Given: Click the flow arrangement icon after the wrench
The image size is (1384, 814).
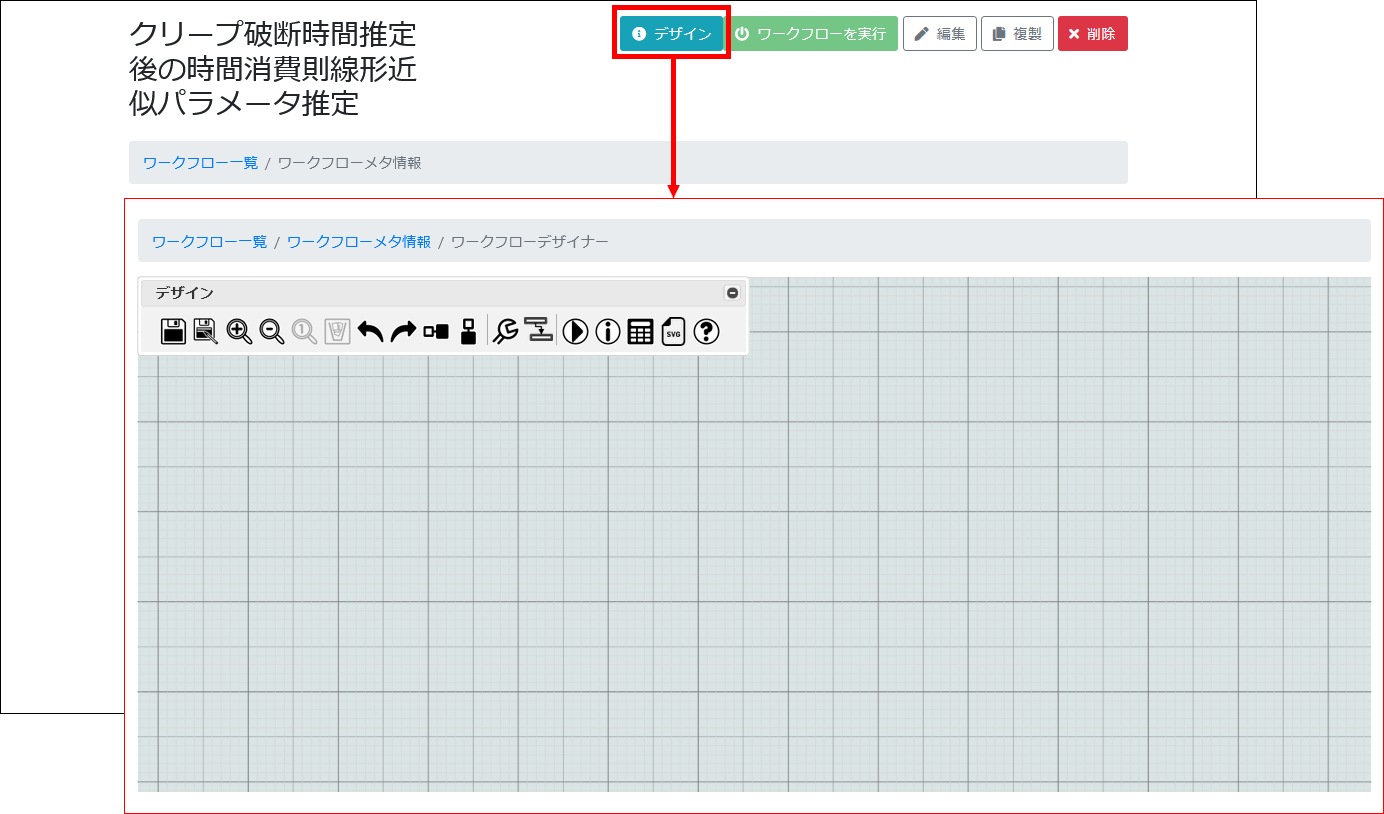Looking at the screenshot, I should click(539, 329).
